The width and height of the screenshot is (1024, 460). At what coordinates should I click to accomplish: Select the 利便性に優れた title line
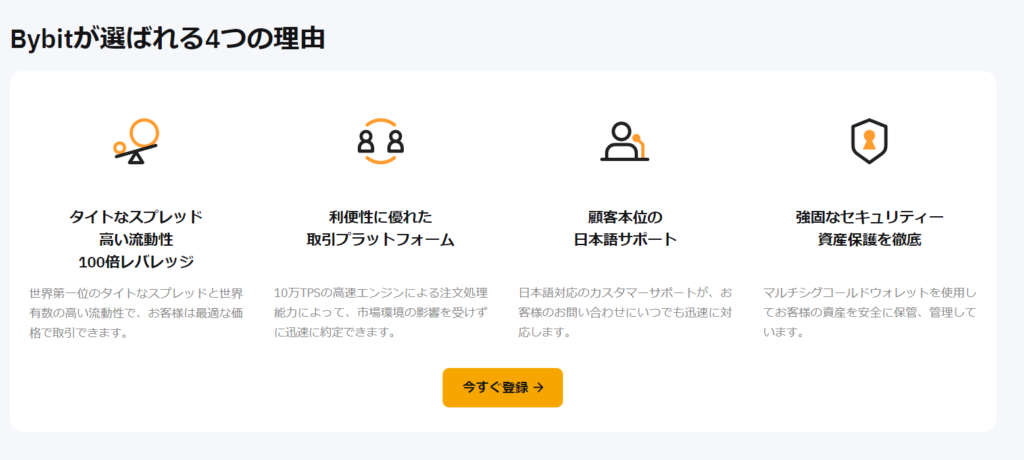(381, 216)
